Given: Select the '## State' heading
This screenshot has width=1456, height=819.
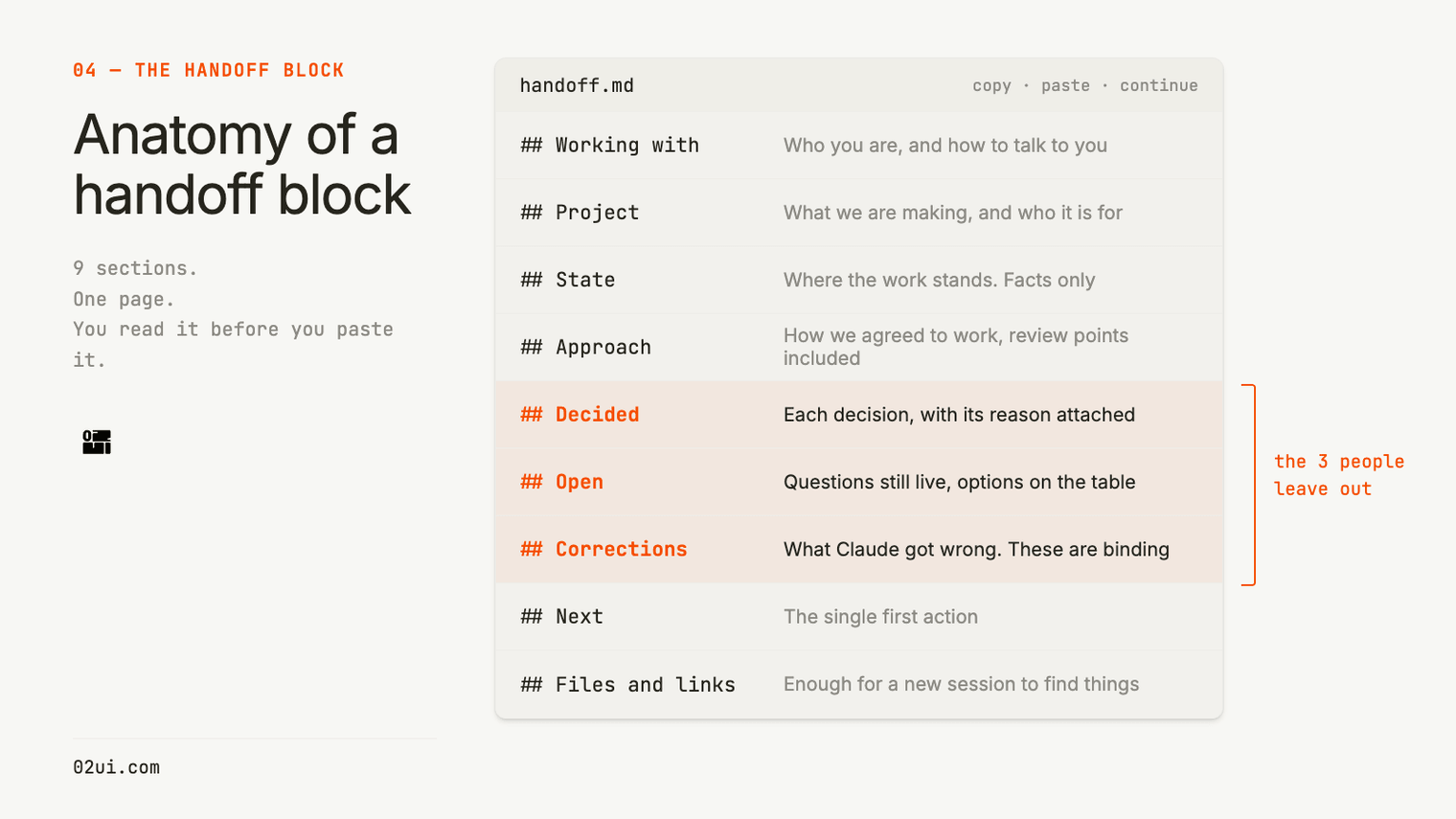Looking at the screenshot, I should pos(568,280).
